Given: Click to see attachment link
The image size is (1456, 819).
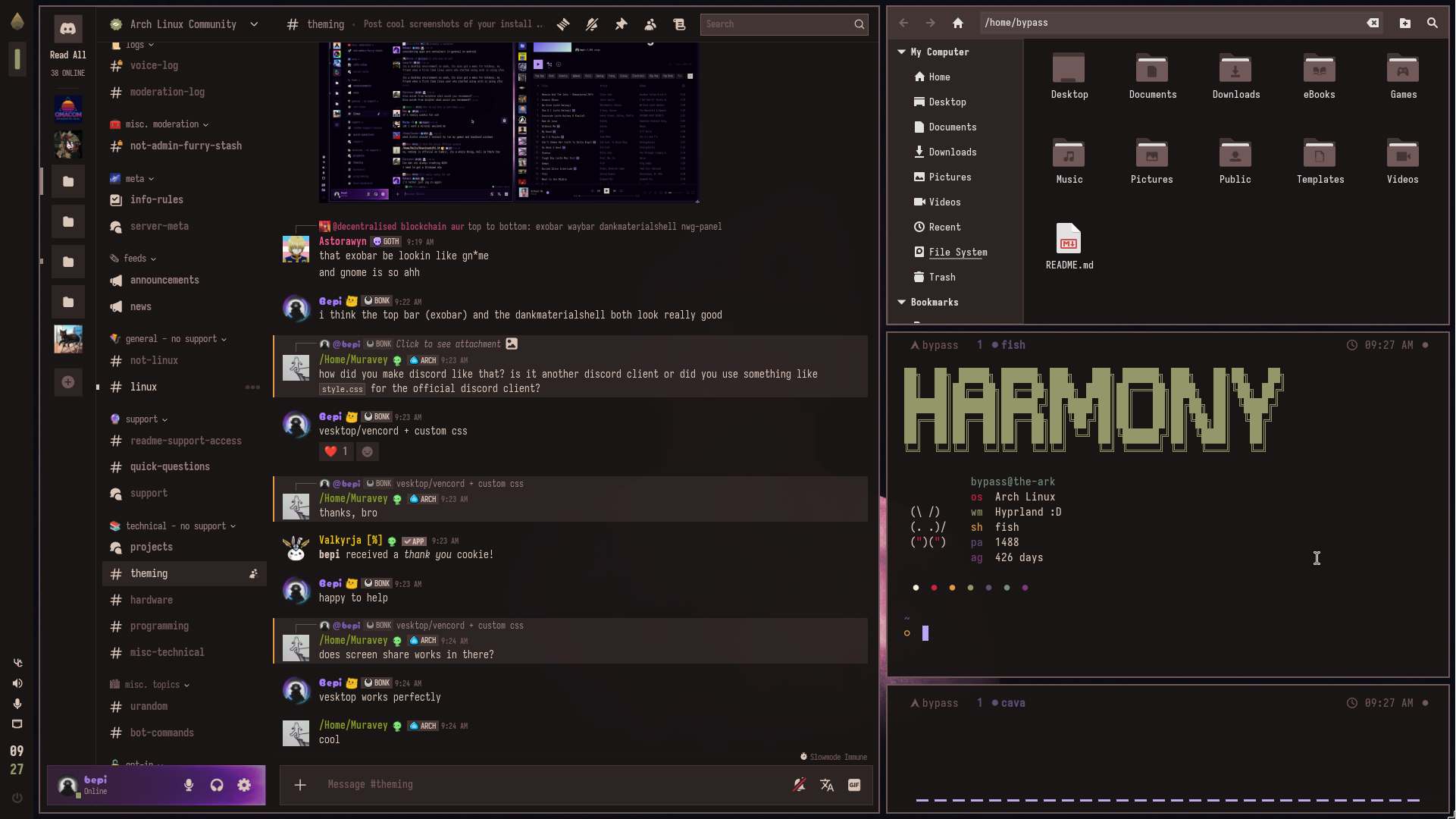Looking at the screenshot, I should (448, 344).
